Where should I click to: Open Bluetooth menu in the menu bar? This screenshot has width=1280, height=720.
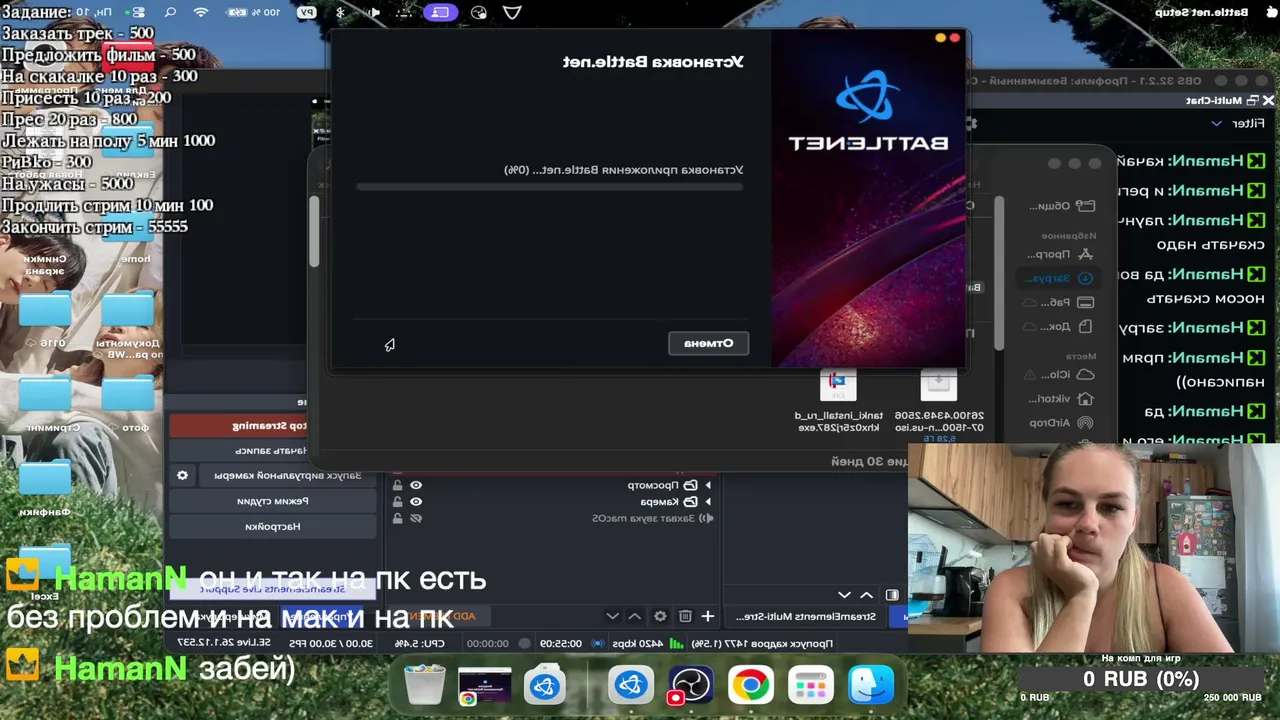339,13
